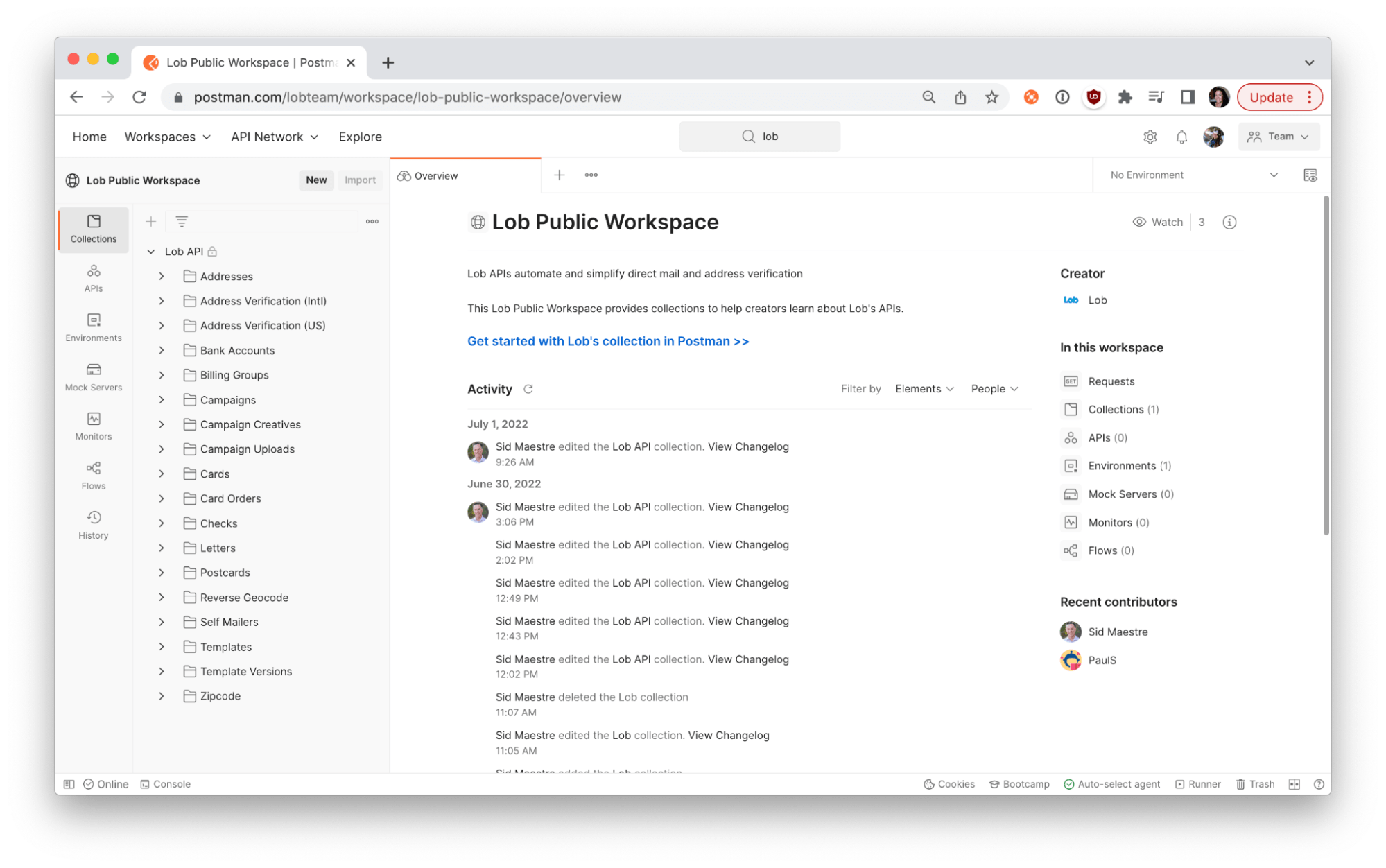Open the help icon in the status bar
The image size is (1386, 868).
[x=1319, y=784]
